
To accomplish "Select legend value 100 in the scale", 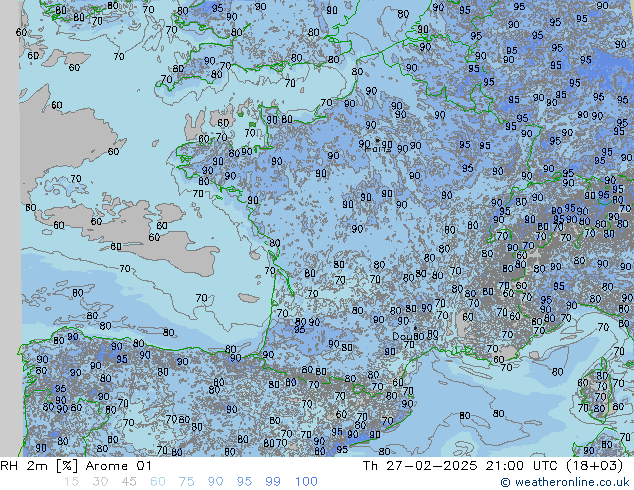I will pos(306,482).
